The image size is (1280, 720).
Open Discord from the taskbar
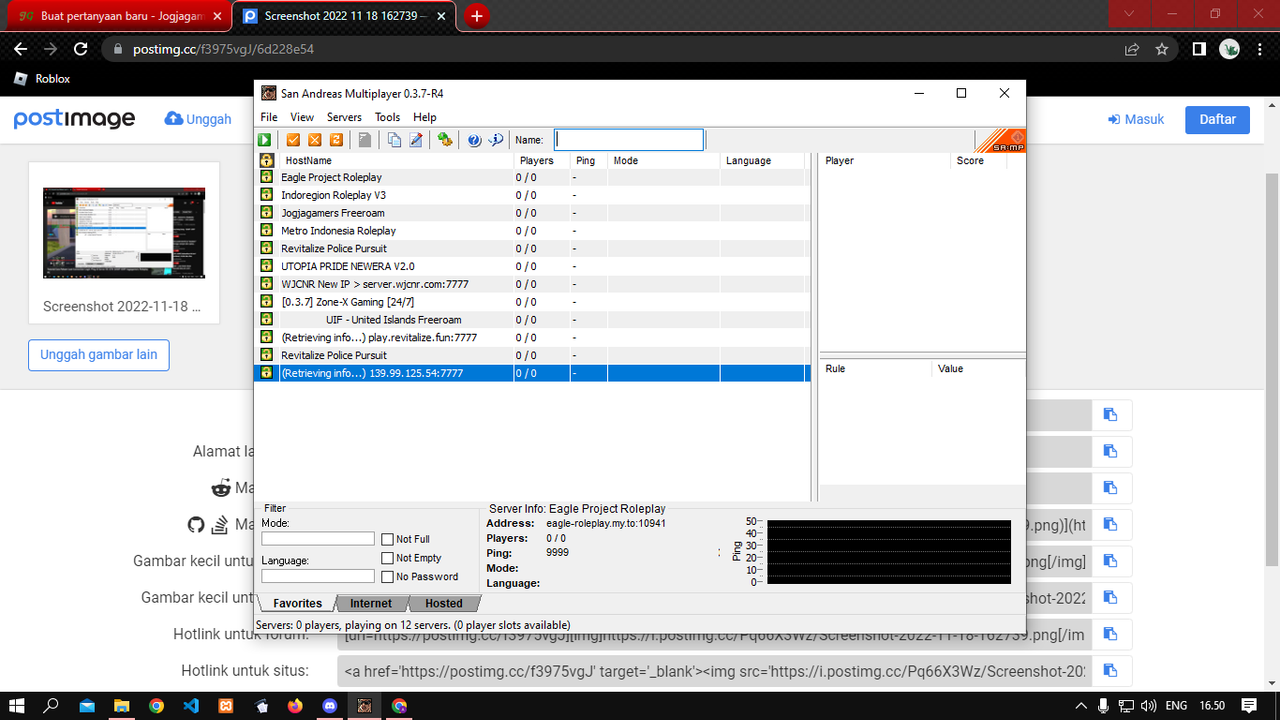(330, 705)
